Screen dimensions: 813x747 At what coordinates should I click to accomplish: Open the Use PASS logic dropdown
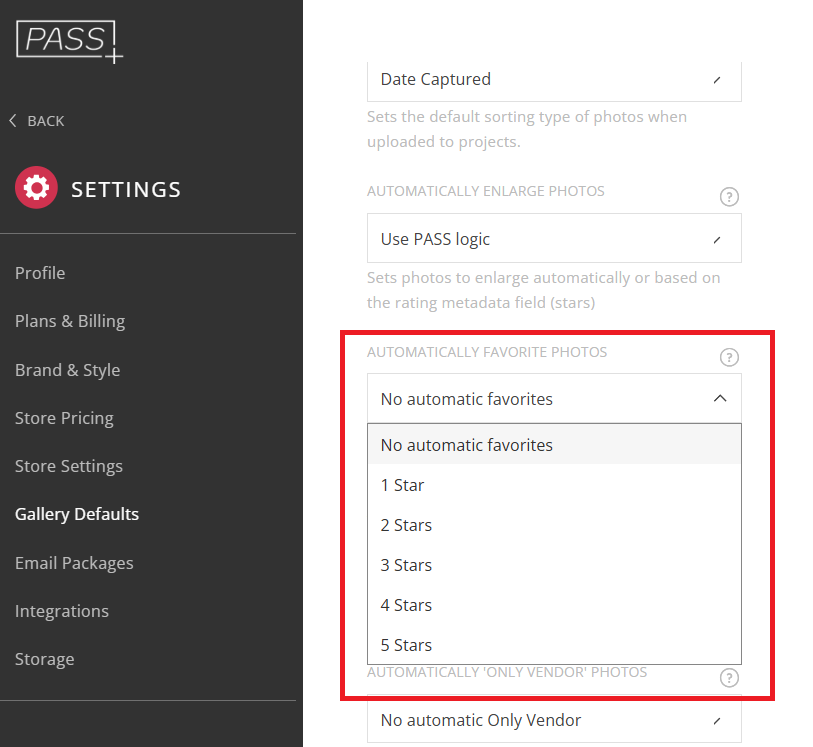point(554,238)
